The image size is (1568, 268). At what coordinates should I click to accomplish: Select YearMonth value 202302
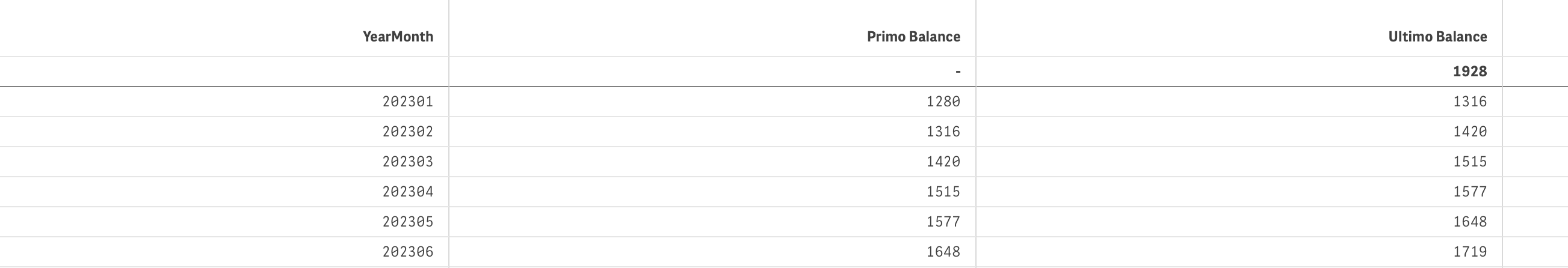pyautogui.click(x=408, y=132)
